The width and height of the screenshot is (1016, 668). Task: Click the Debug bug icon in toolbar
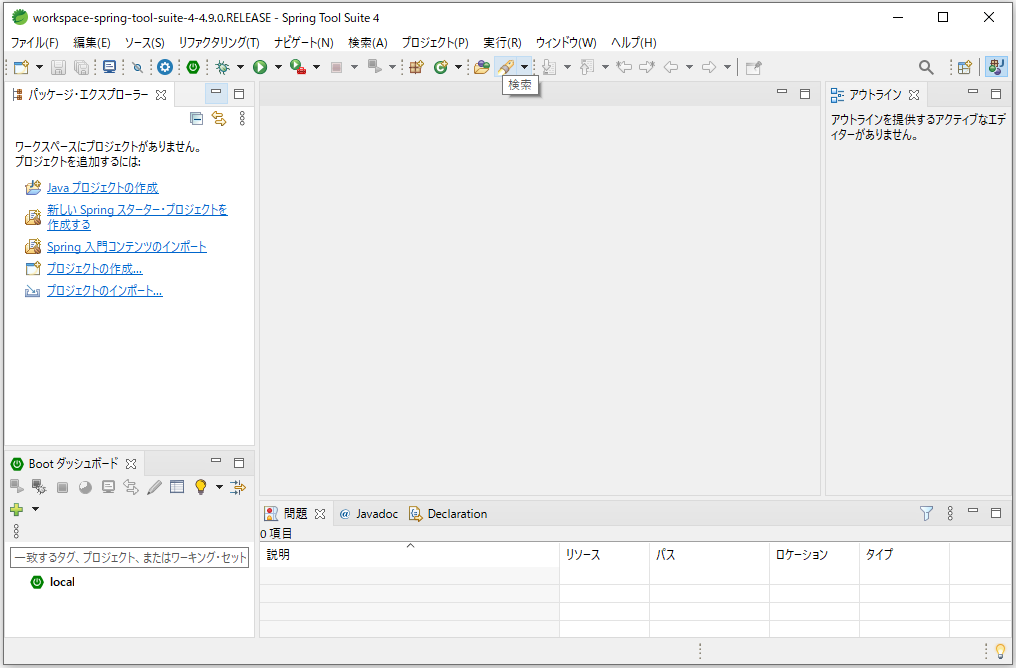(222, 67)
